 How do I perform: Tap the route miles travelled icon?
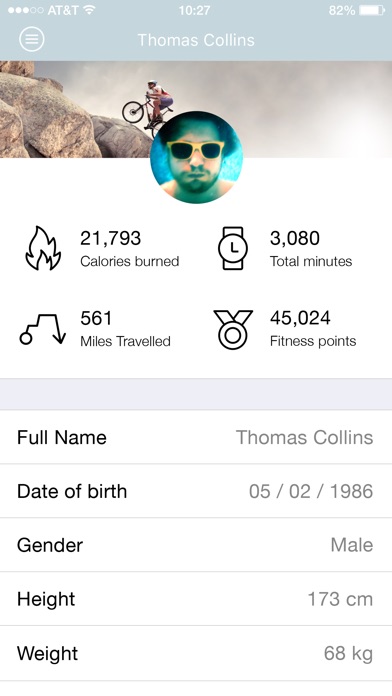pyautogui.click(x=43, y=329)
